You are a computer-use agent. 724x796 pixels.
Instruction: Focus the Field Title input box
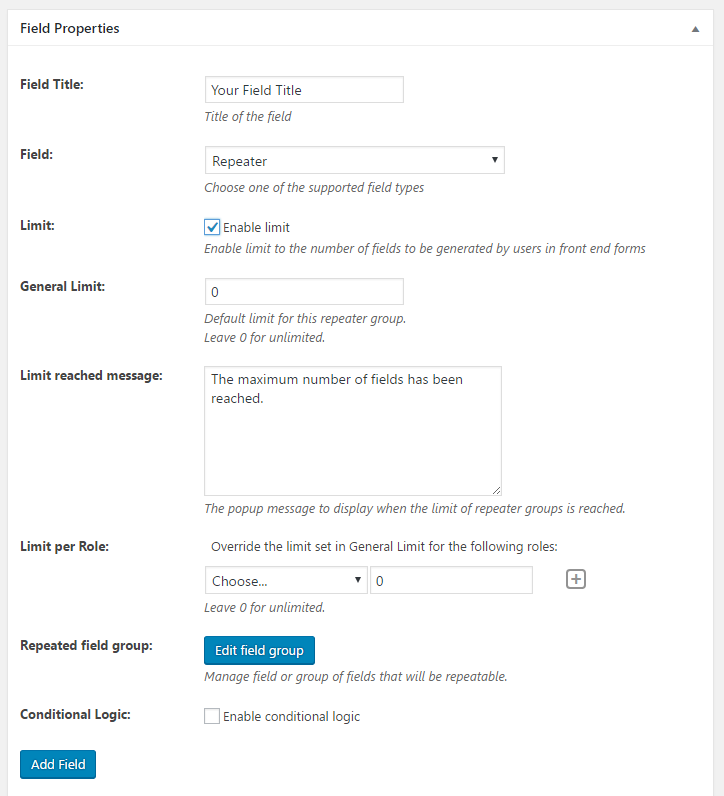pos(304,90)
